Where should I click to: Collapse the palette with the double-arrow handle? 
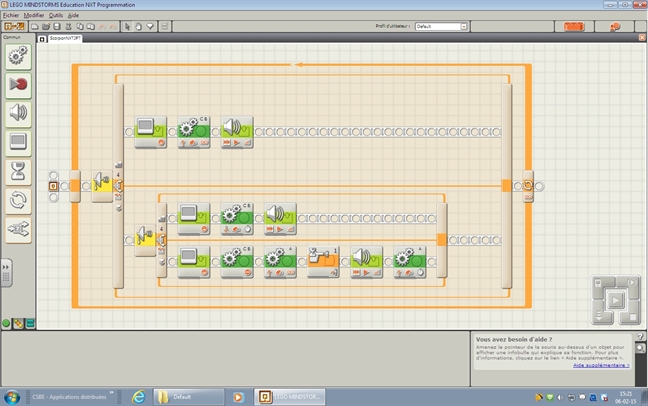(6, 273)
